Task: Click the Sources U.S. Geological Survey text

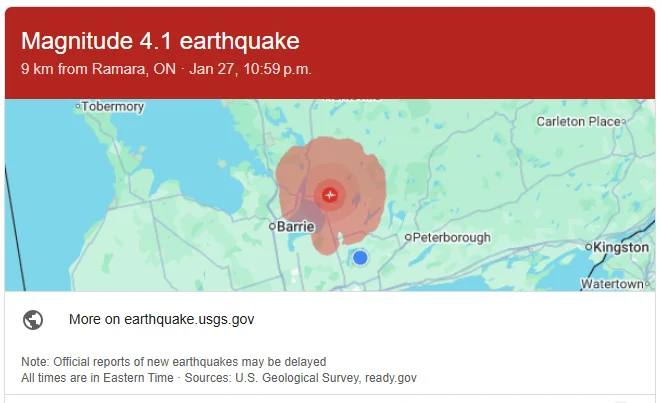Action: coord(301,378)
